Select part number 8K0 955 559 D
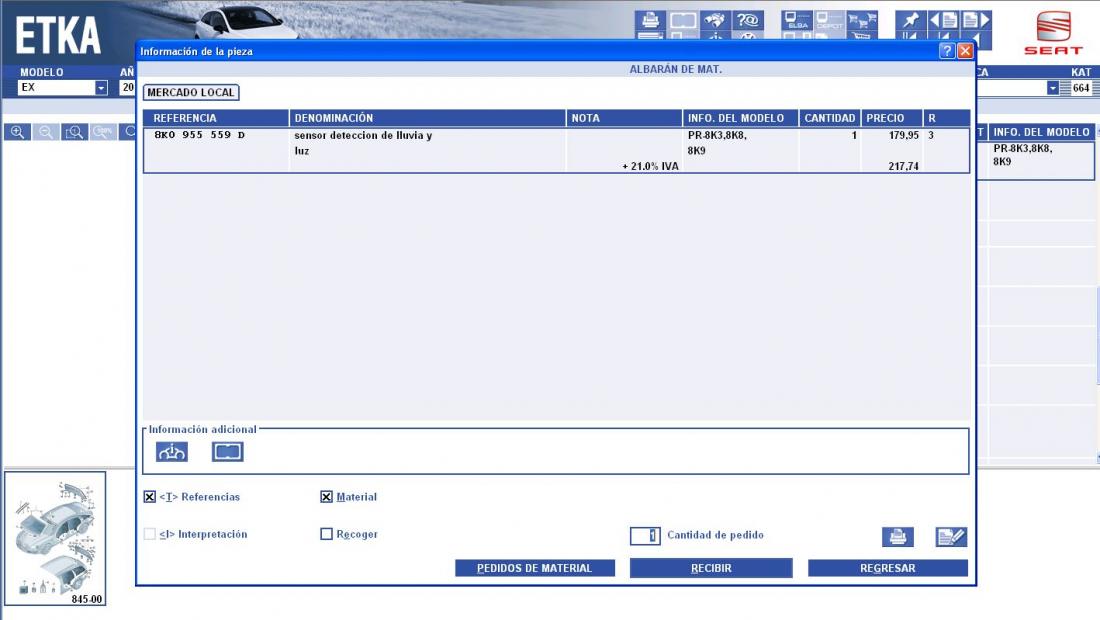Screen dimensions: 1100x620 click(x=200, y=135)
